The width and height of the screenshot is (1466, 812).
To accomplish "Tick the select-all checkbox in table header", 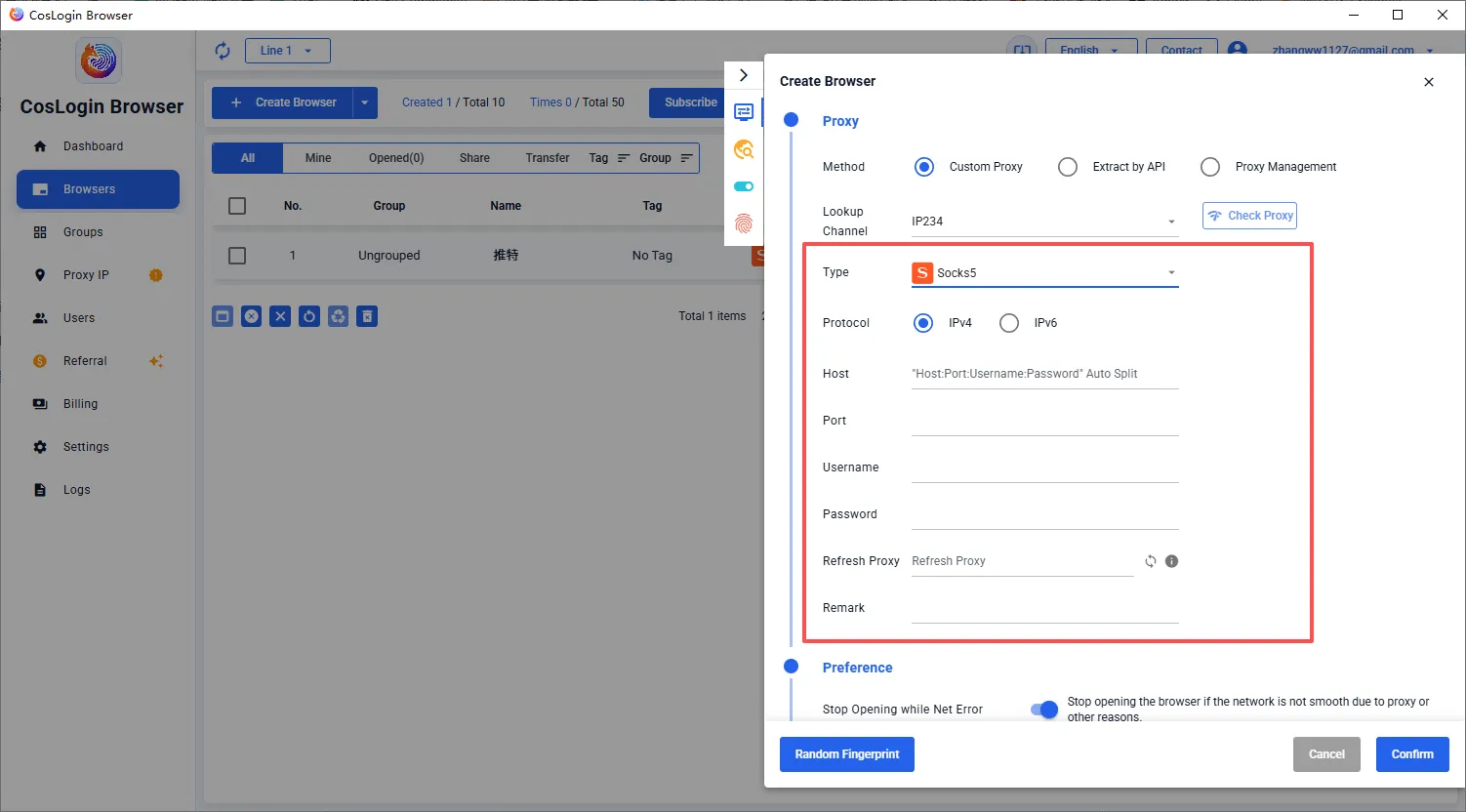I will click(x=237, y=206).
